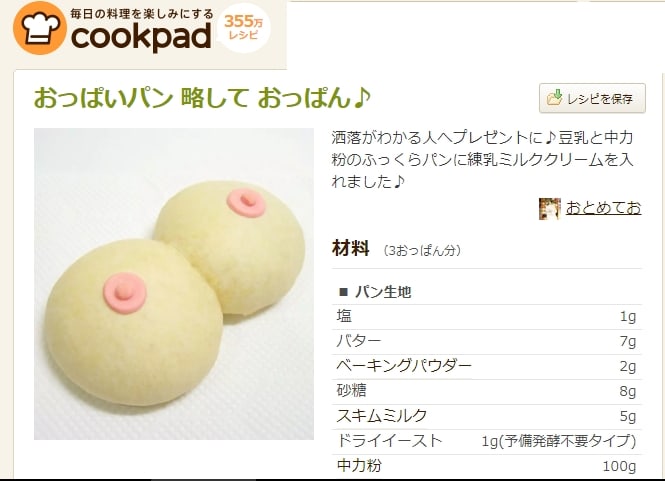Select the ベーキングパウダー ingredient row

pos(486,366)
